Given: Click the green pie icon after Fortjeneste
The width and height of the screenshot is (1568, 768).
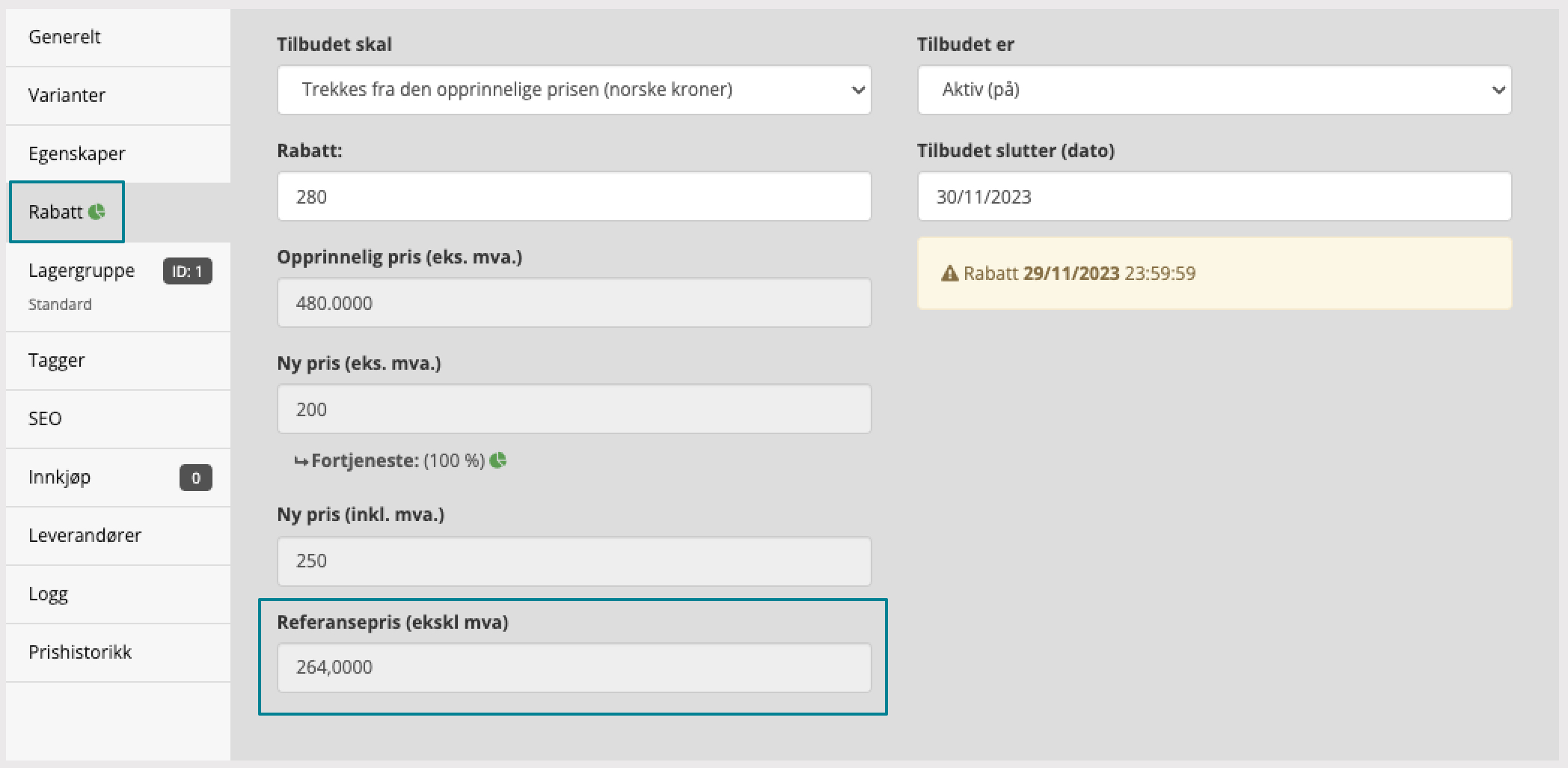Looking at the screenshot, I should [498, 460].
